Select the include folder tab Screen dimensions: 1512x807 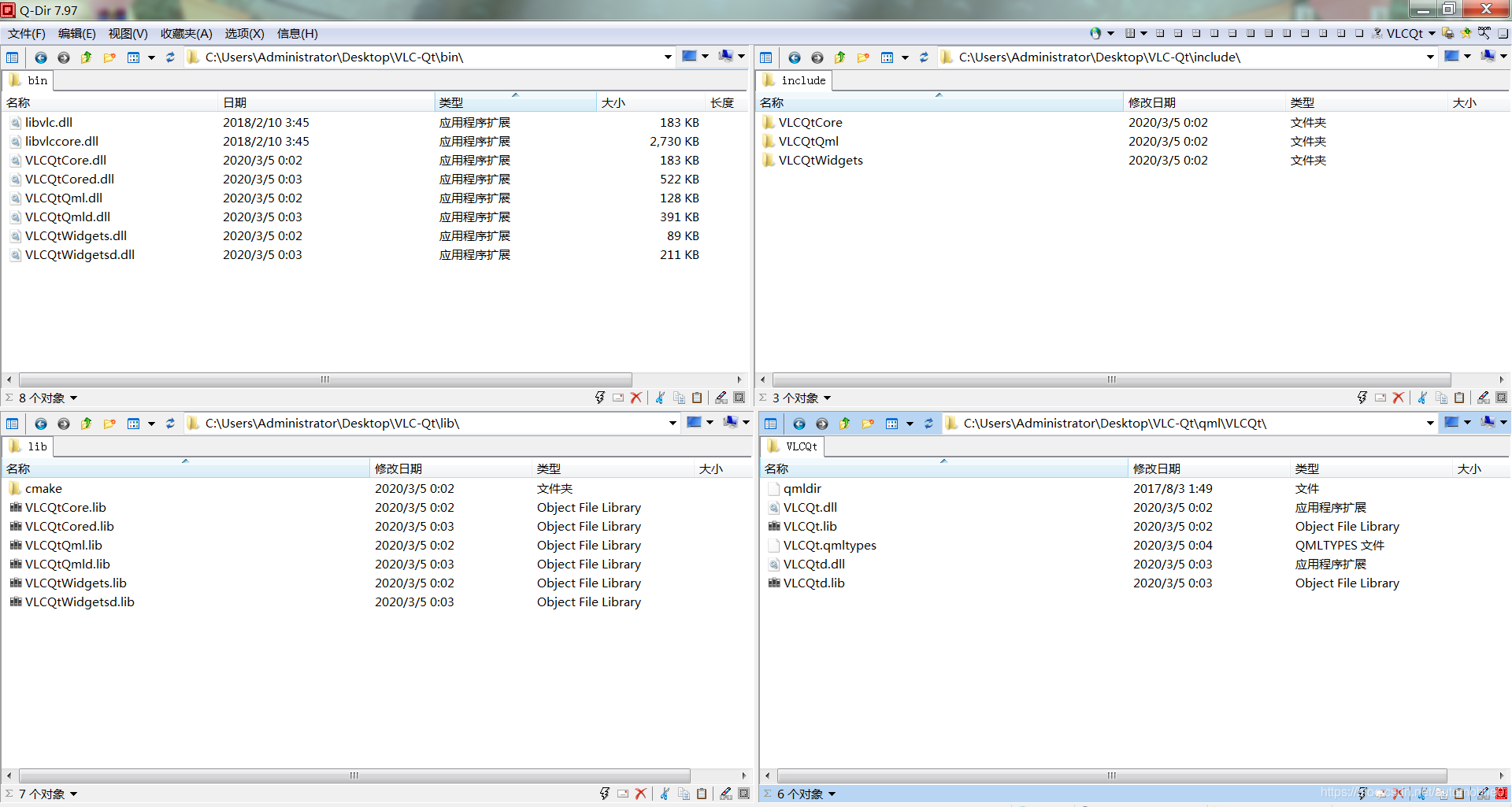coord(795,80)
